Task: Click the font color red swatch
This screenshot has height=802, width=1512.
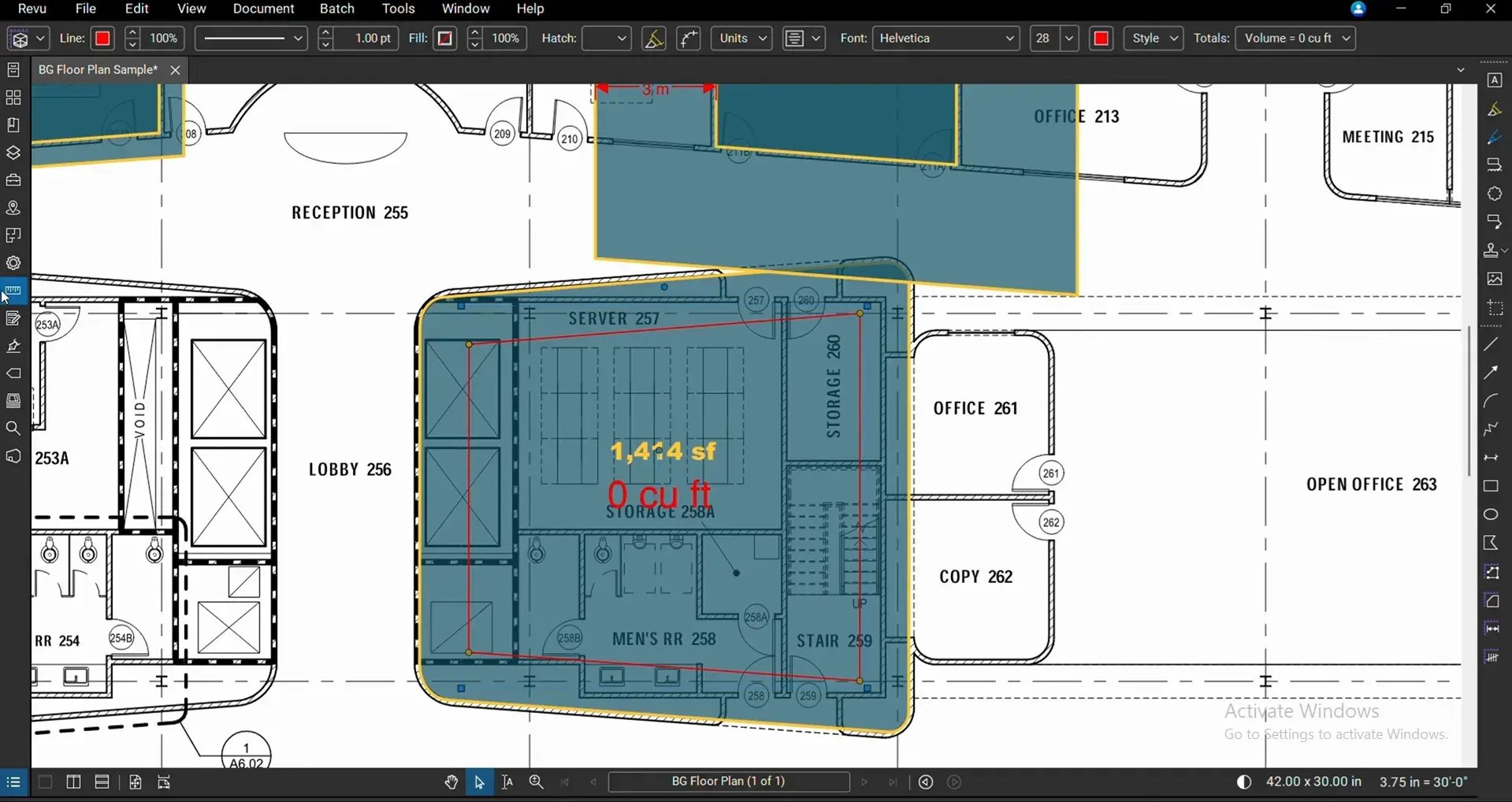Action: point(1101,38)
